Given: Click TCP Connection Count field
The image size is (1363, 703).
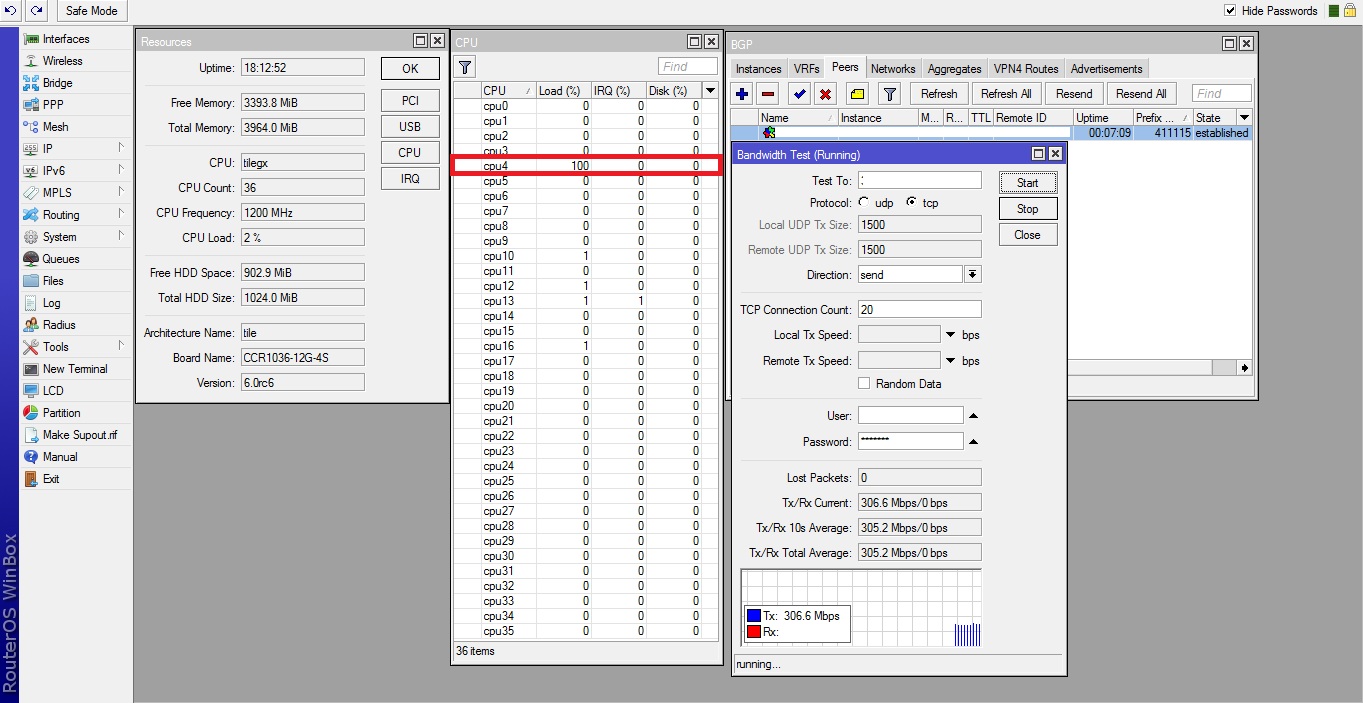Looking at the screenshot, I should [x=919, y=309].
